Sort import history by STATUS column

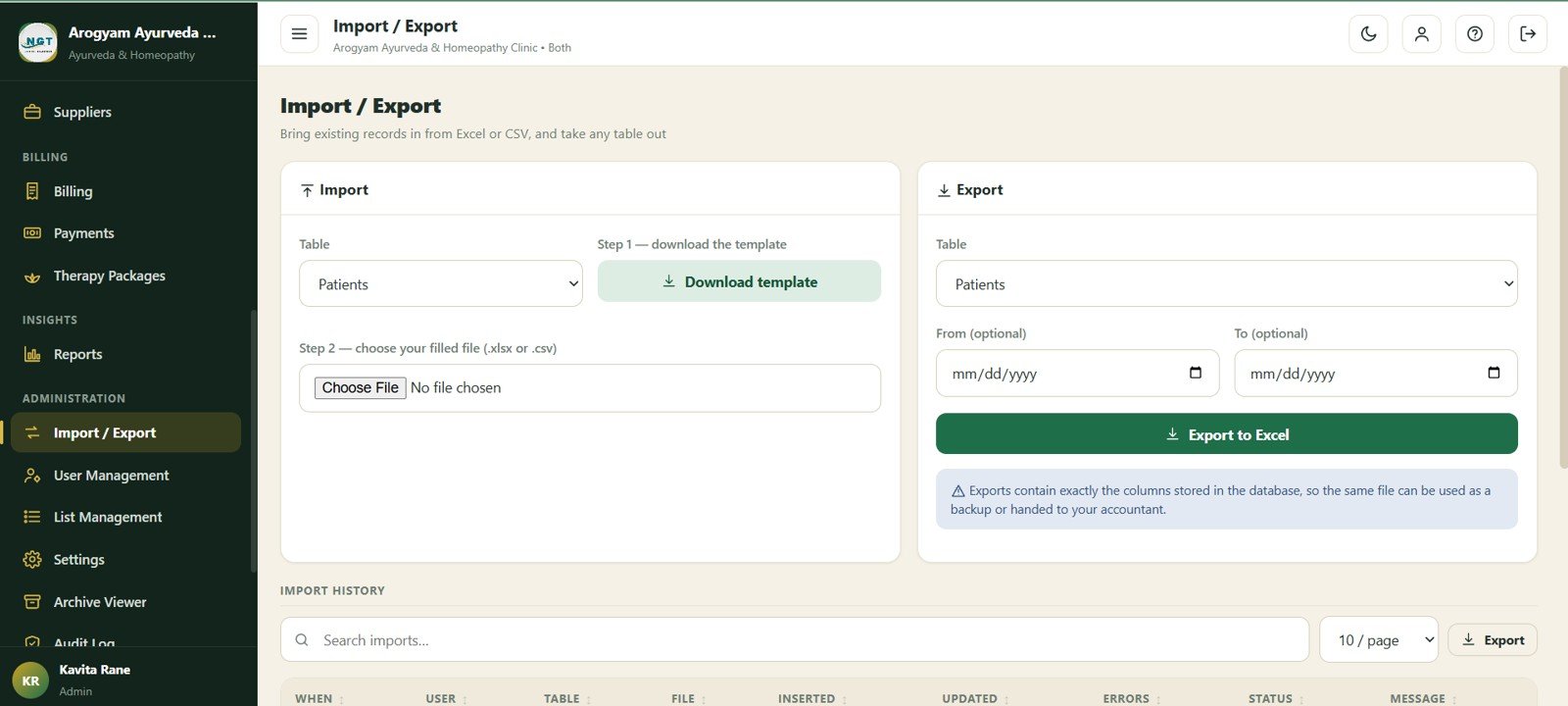(1277, 698)
